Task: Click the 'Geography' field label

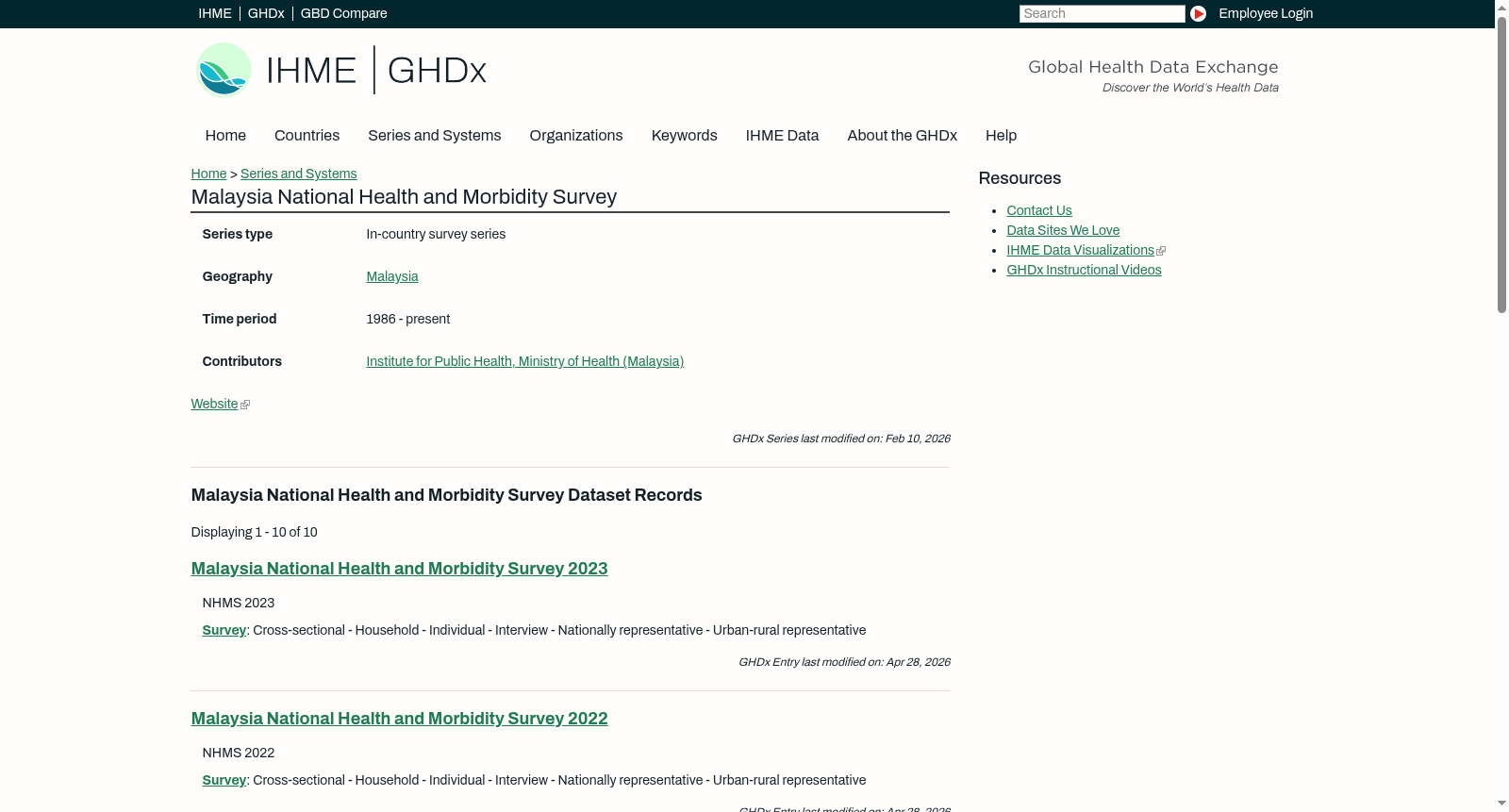Action: [237, 276]
